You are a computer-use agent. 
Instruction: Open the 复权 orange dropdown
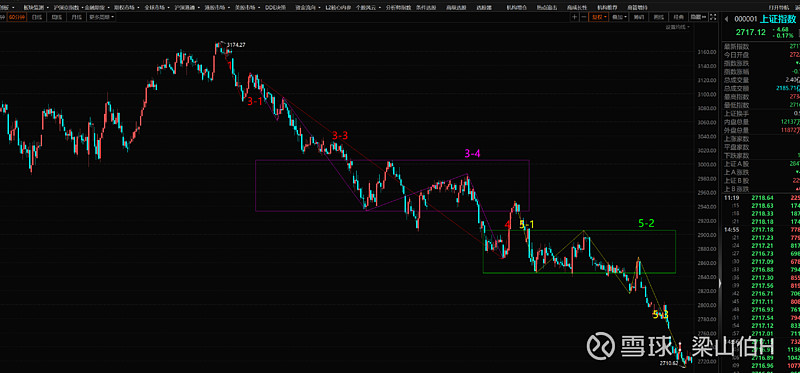click(x=598, y=17)
